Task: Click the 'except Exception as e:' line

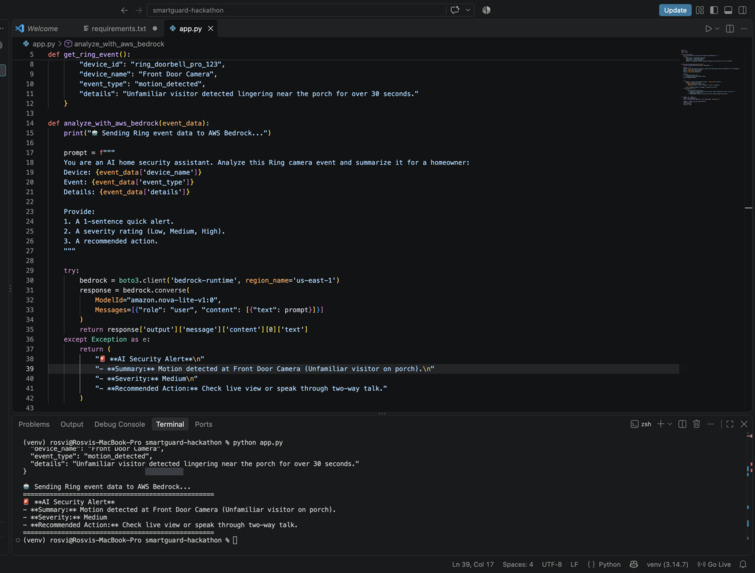Action: click(x=106, y=339)
